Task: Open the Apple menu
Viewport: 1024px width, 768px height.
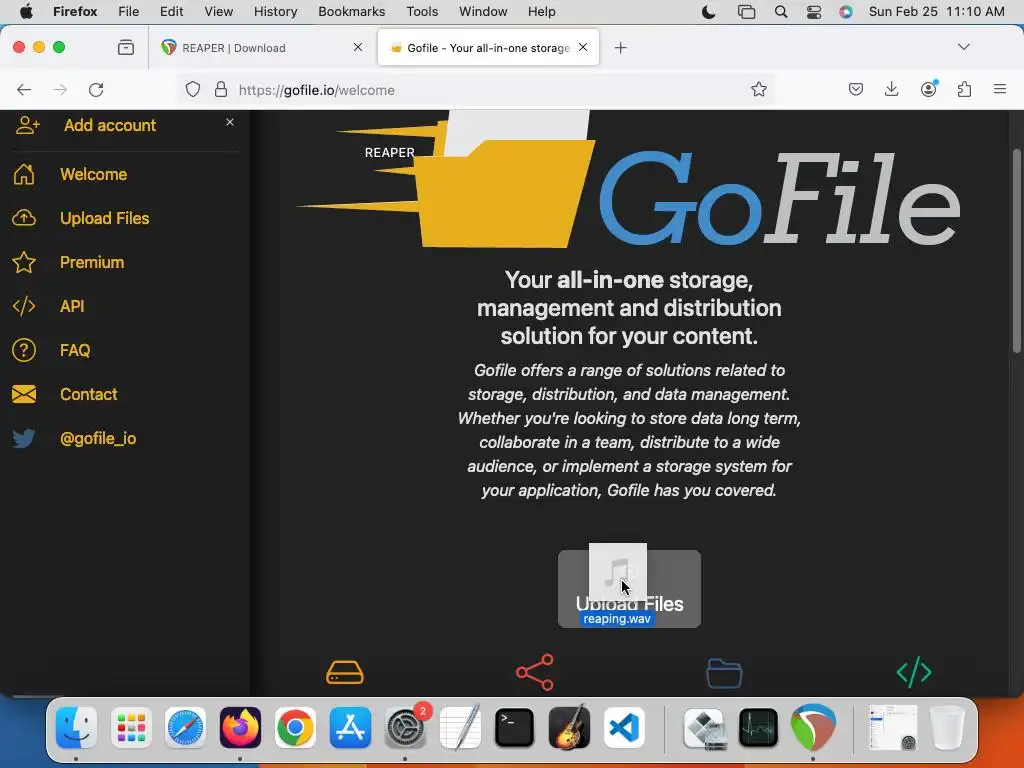Action: [26, 12]
